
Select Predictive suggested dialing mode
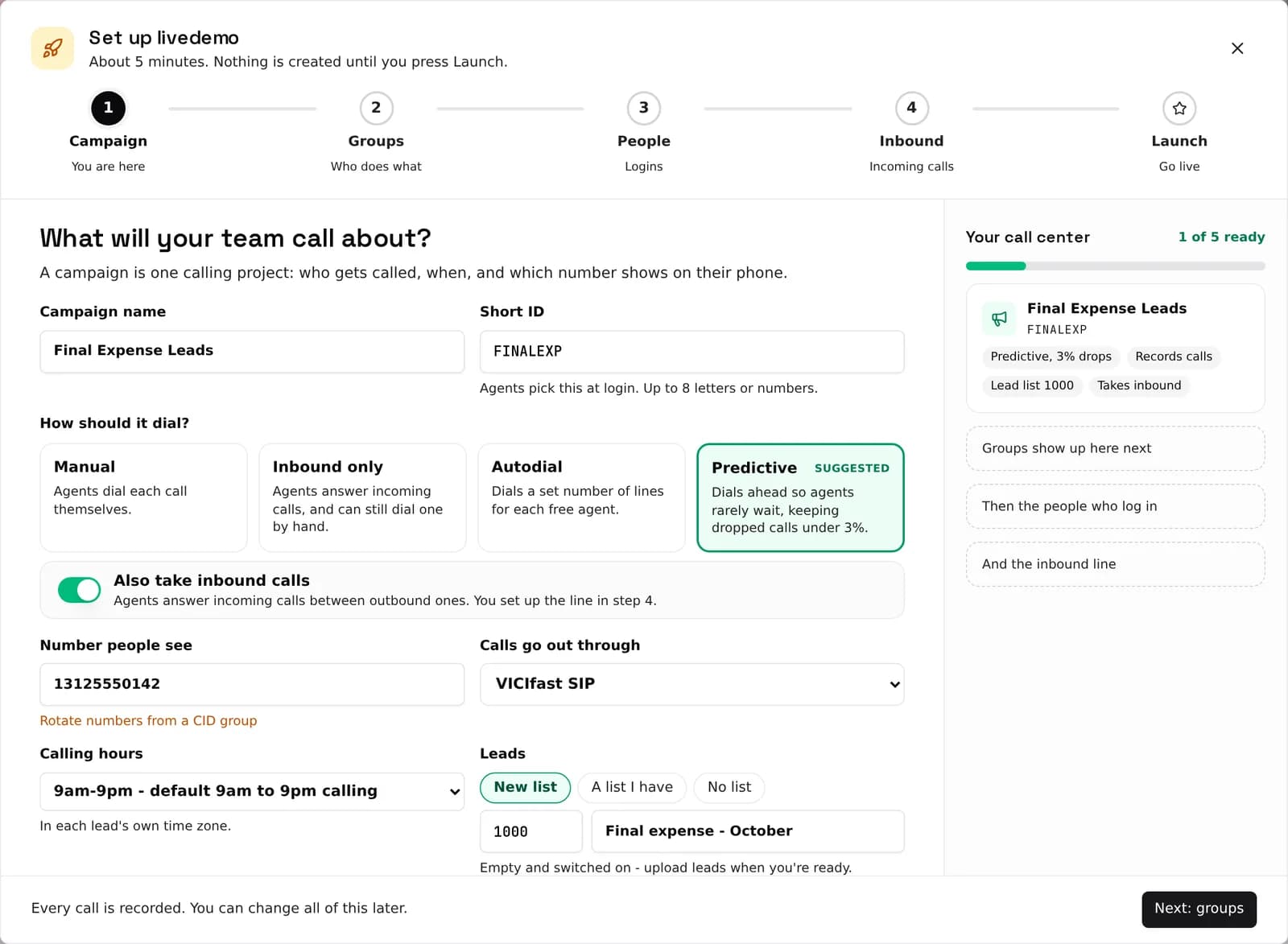[800, 497]
